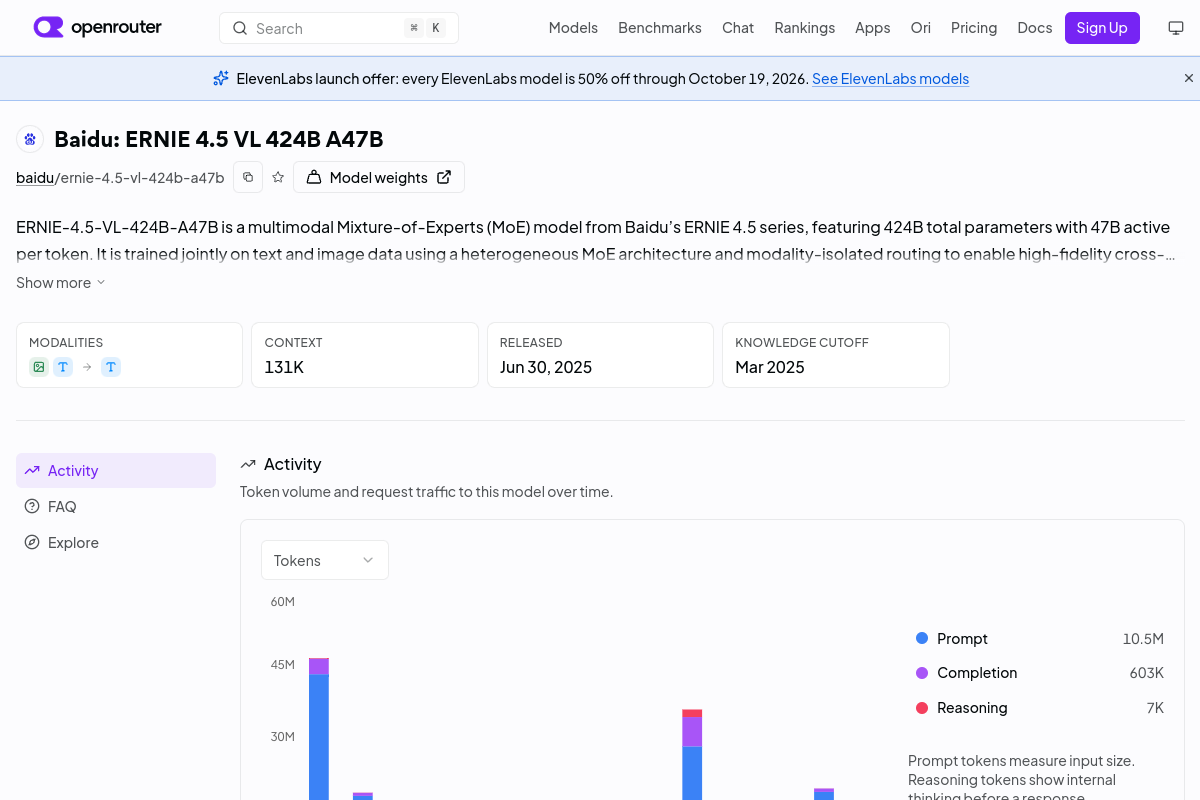This screenshot has height=800, width=1200.
Task: Click the K keyboard shortcut hint key
Action: tap(436, 28)
